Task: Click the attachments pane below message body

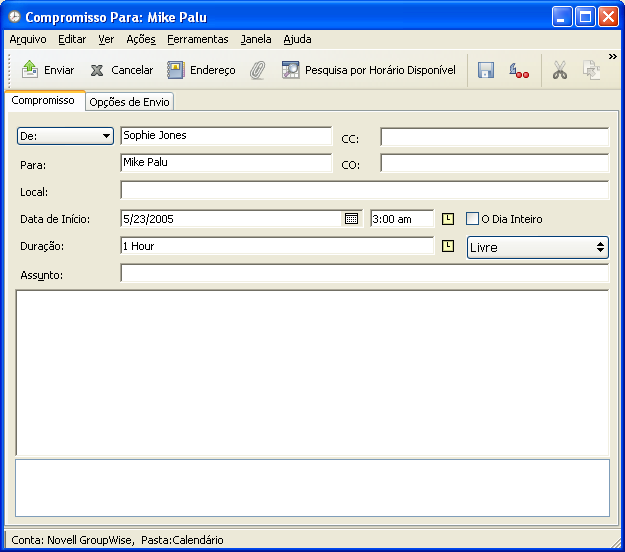Action: [x=312, y=488]
